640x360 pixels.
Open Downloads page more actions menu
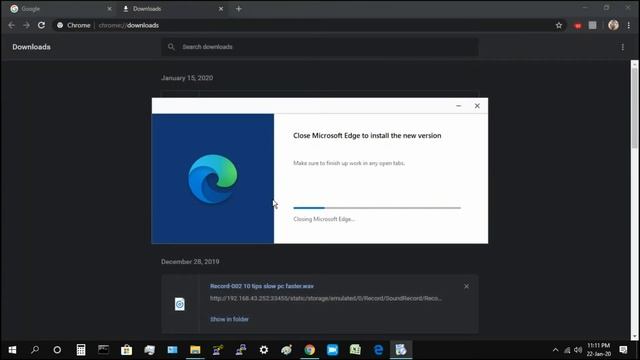[622, 47]
